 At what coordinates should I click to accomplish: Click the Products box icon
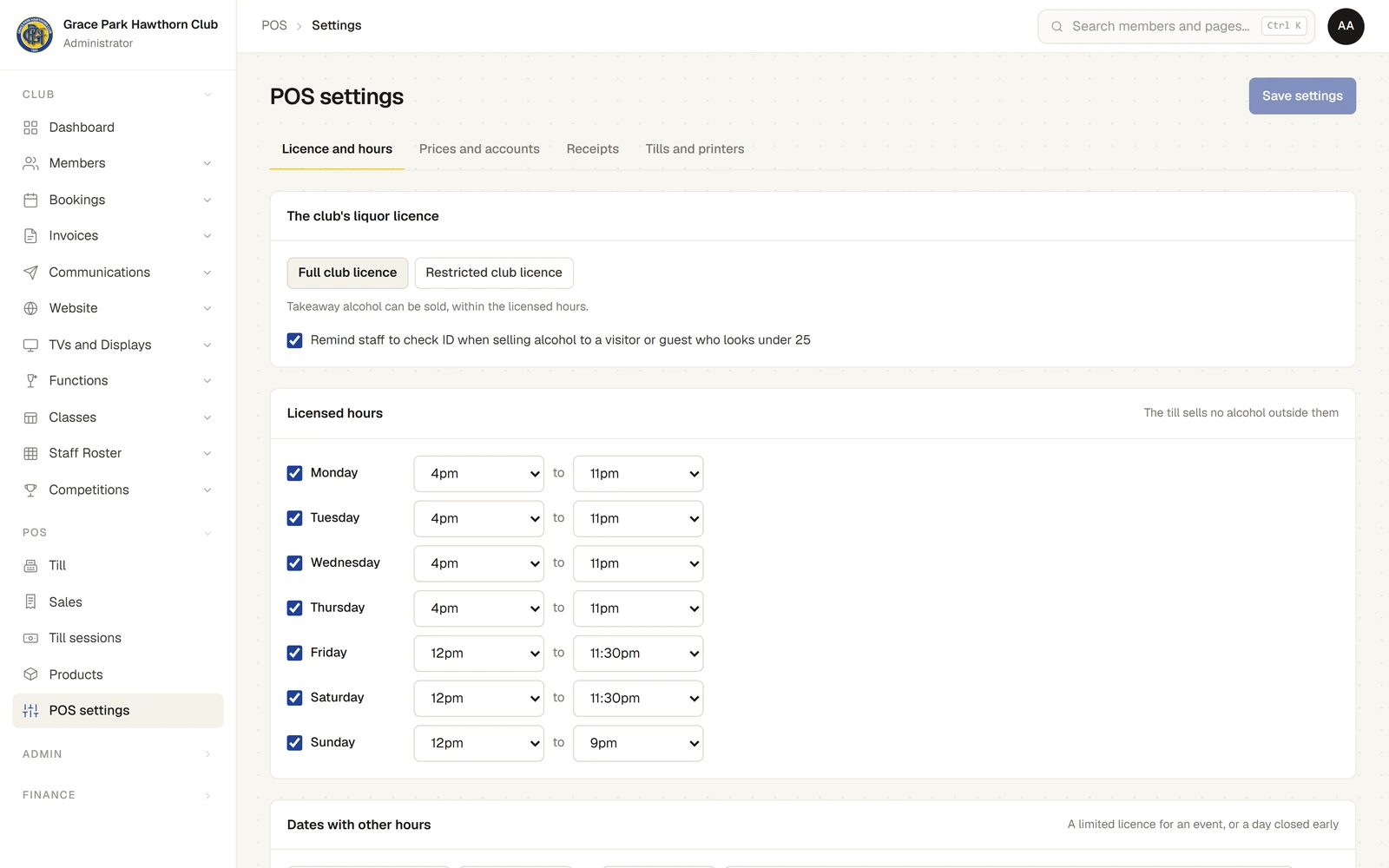click(x=30, y=674)
